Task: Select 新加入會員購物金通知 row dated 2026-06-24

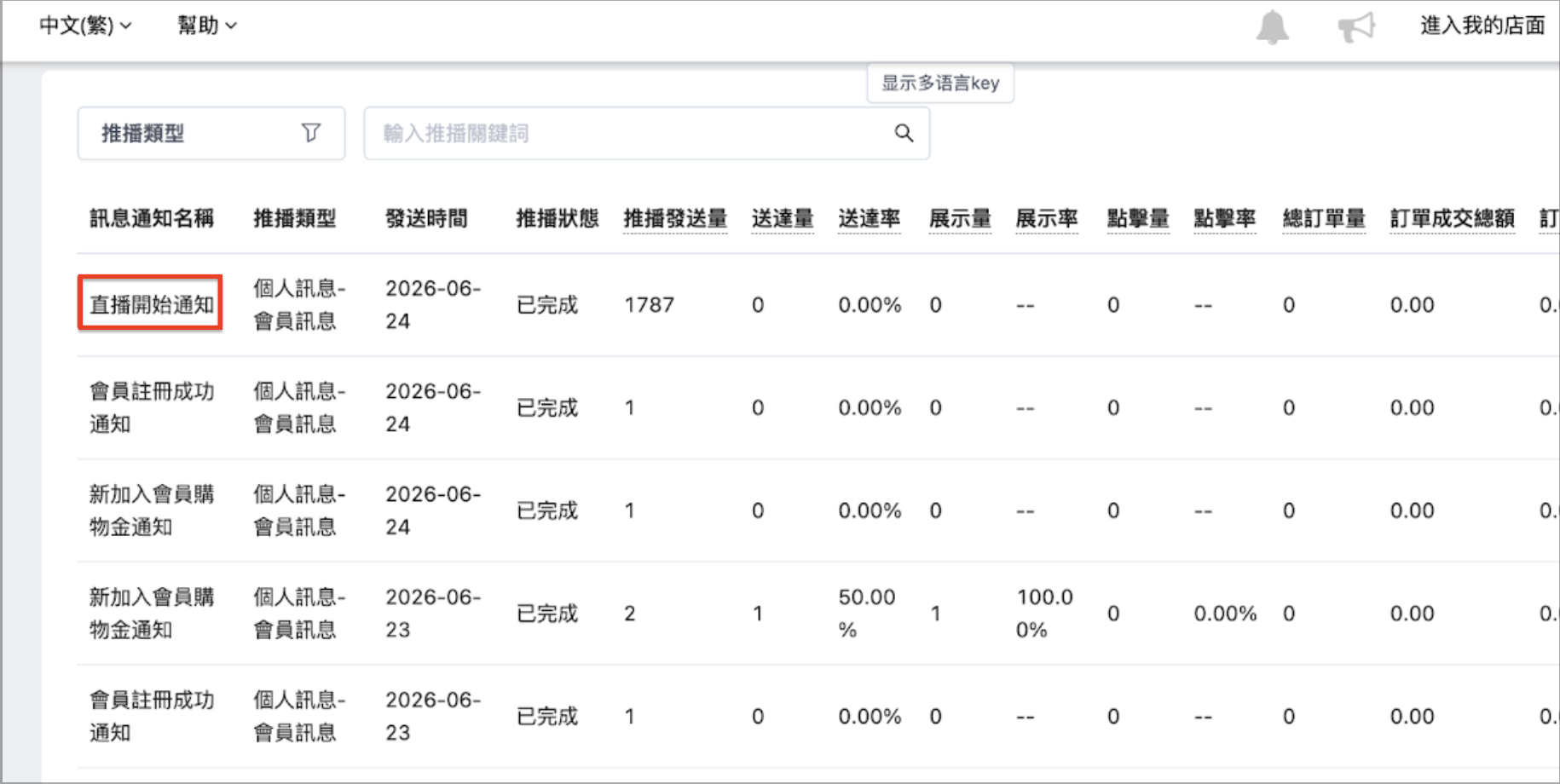Action: [x=818, y=510]
